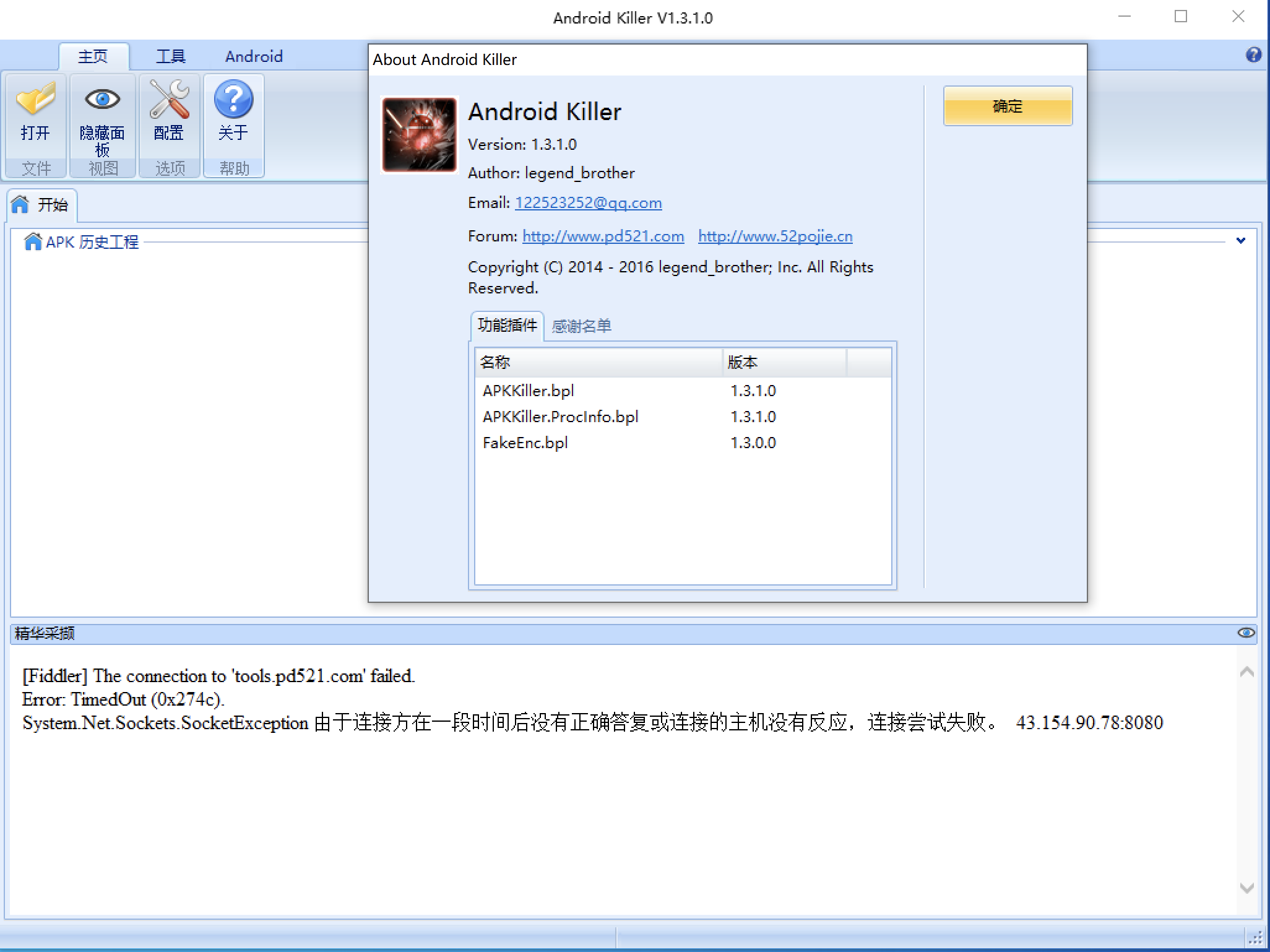Close the Android Killer window
Image resolution: width=1270 pixels, height=952 pixels.
pyautogui.click(x=1238, y=17)
